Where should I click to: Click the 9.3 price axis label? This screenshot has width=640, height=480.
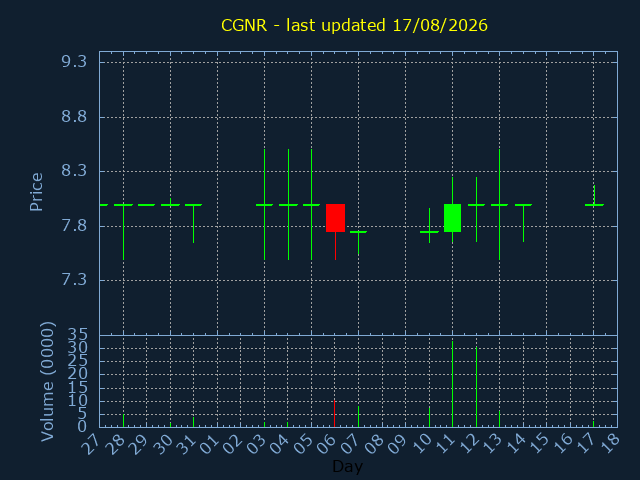click(74, 62)
